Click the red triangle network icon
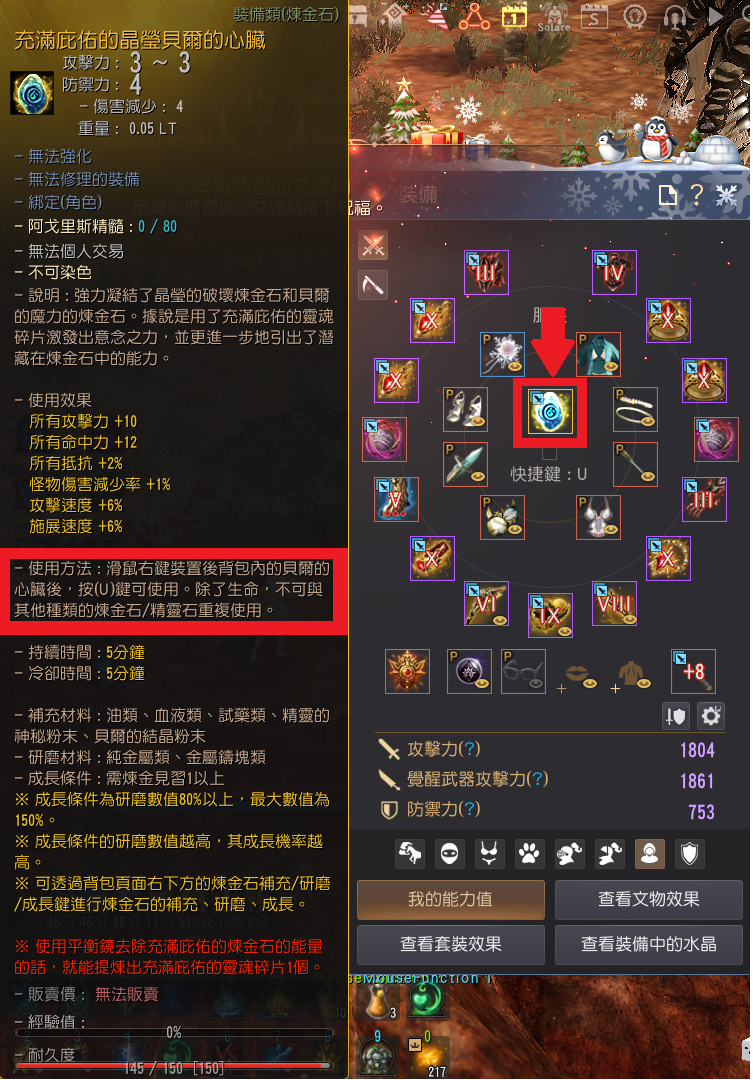 pos(474,17)
